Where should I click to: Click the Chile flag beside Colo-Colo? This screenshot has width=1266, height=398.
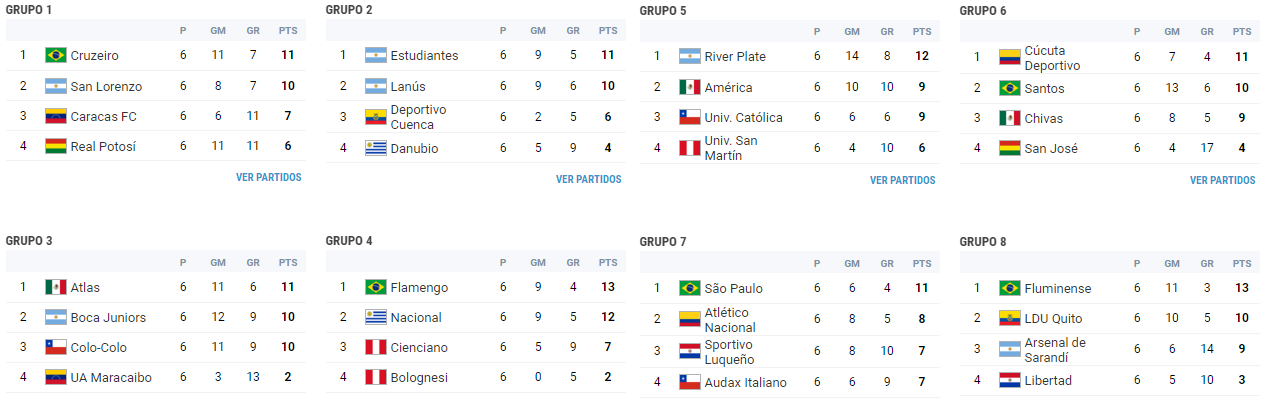(56, 347)
